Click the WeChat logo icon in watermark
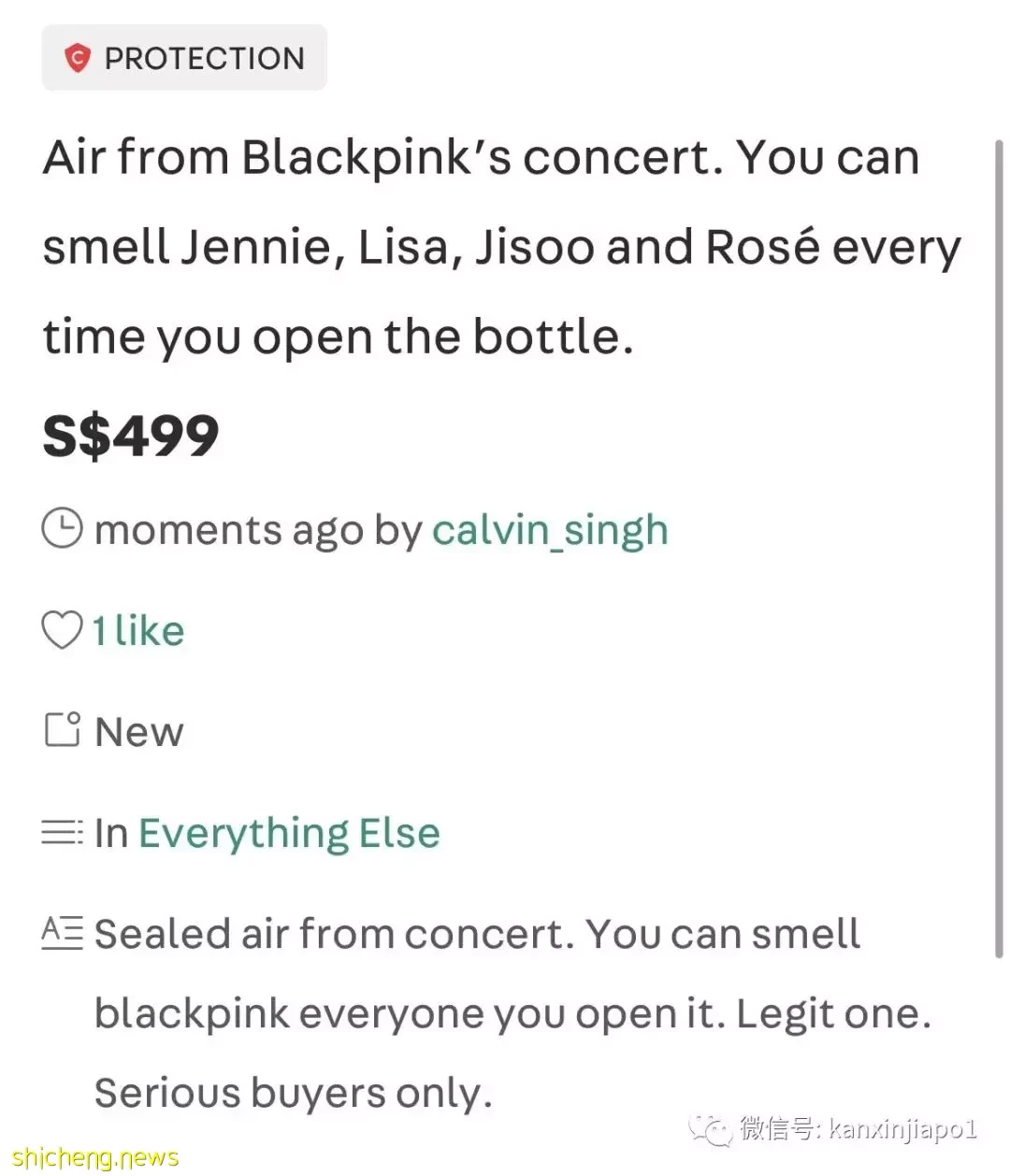 (x=712, y=1128)
